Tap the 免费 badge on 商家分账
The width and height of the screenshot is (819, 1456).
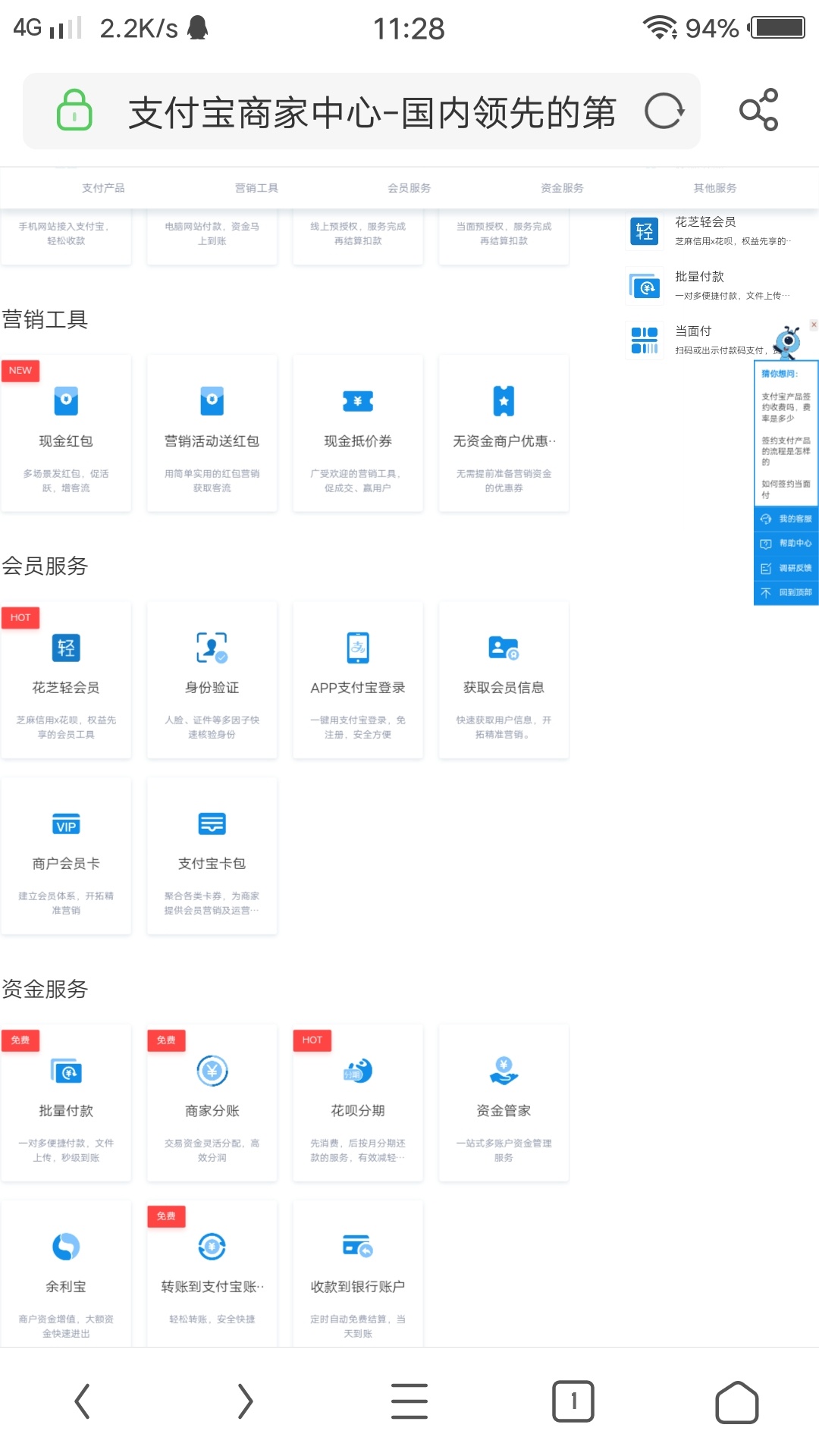point(166,1040)
